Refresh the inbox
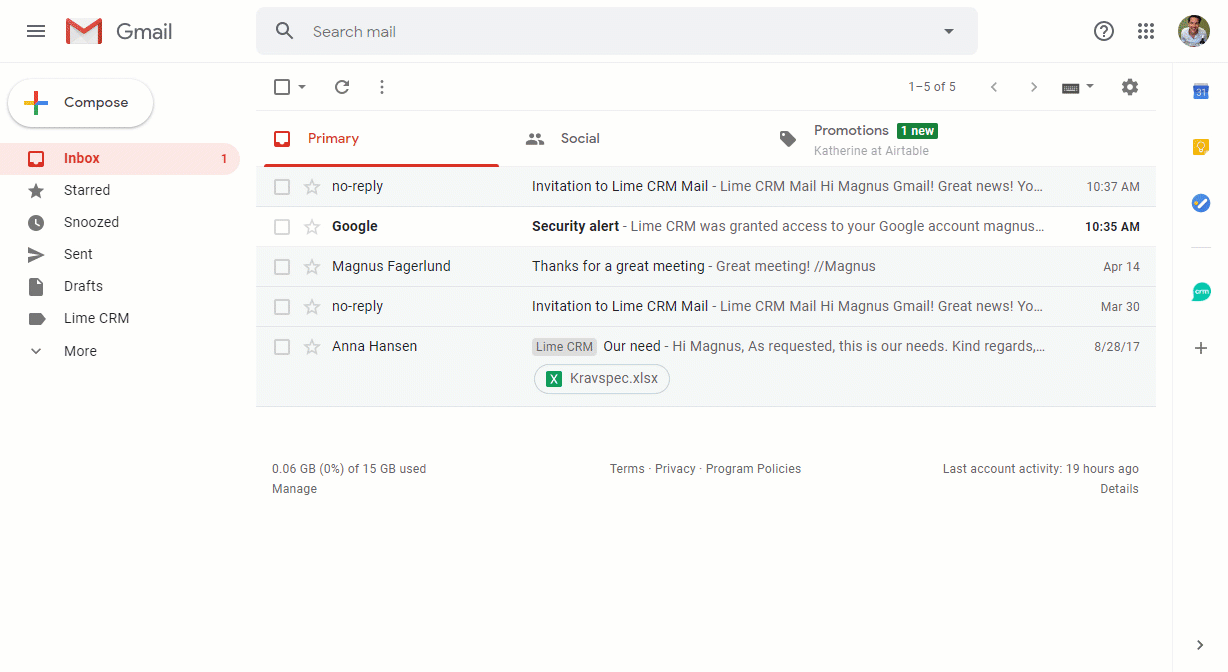The image size is (1228, 672). tap(342, 87)
